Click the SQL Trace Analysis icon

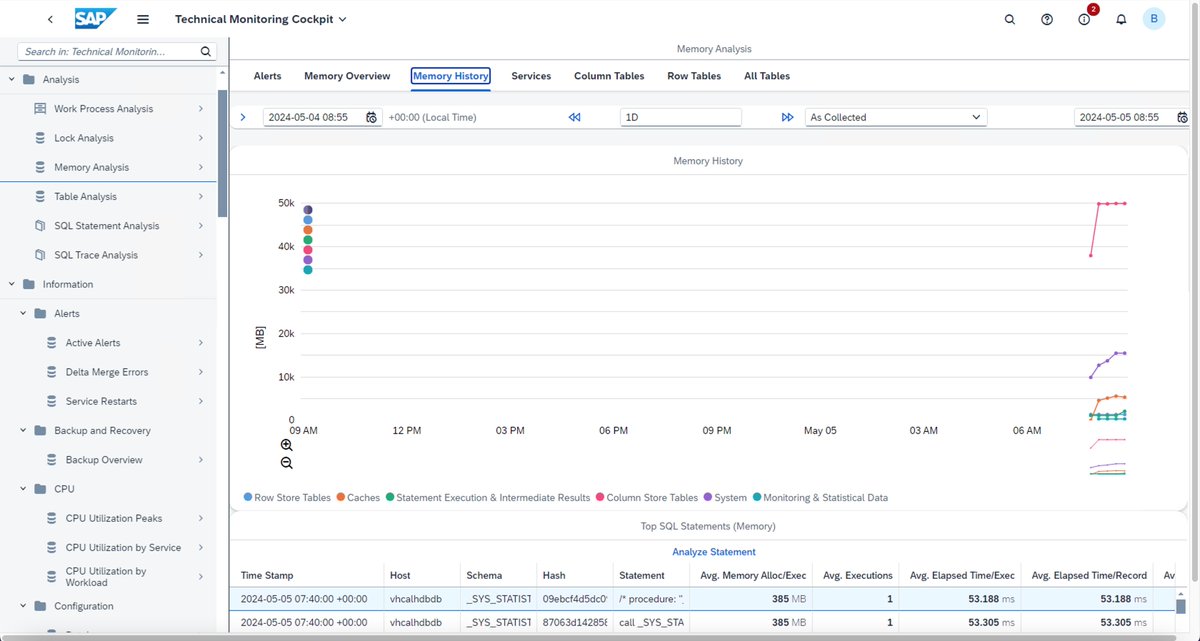40,255
